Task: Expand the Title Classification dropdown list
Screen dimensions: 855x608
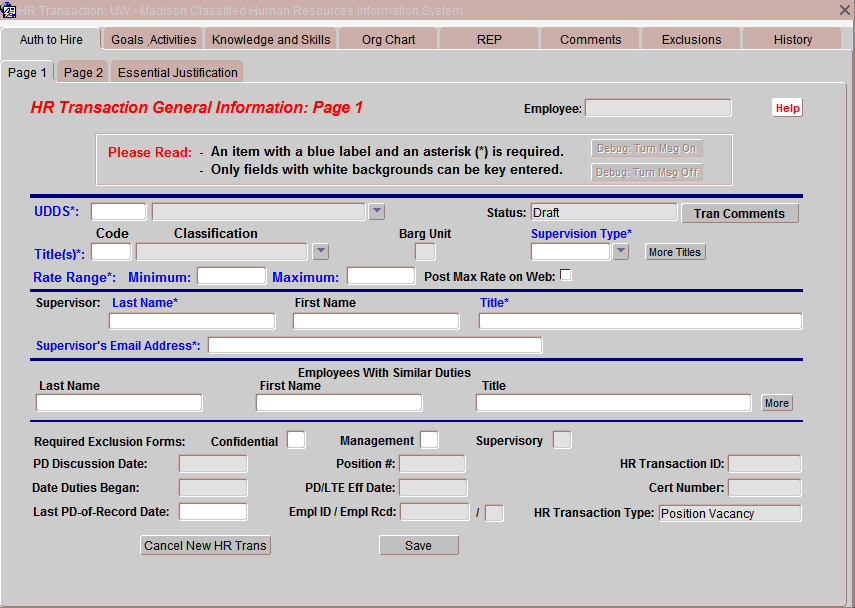Action: pyautogui.click(x=321, y=251)
